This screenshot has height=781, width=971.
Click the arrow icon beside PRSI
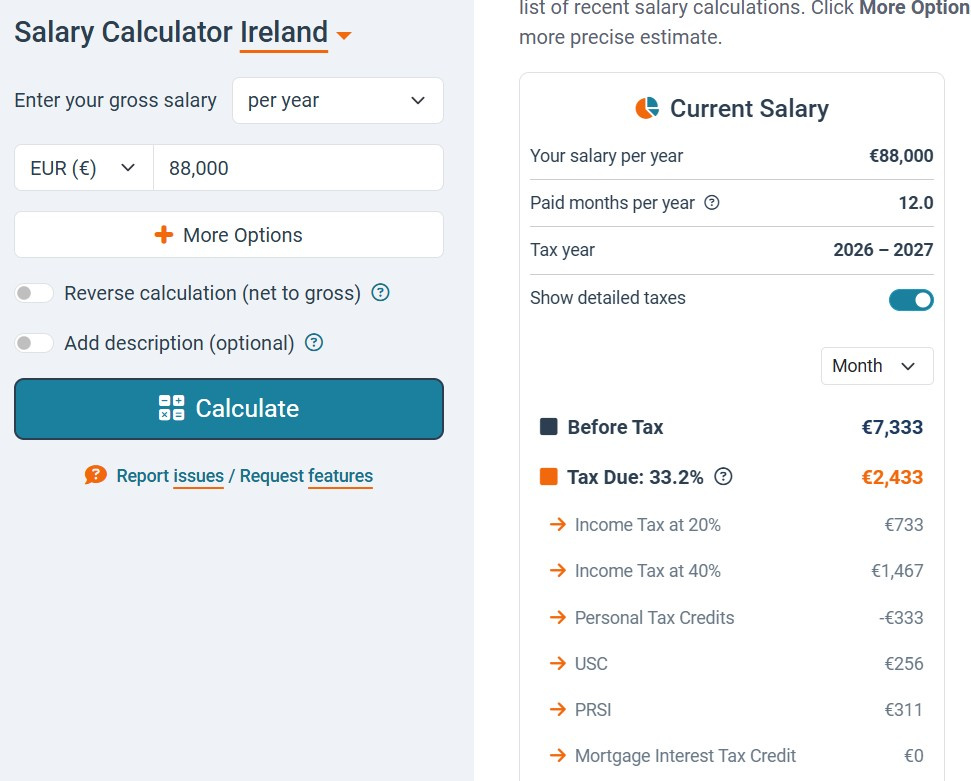coord(558,710)
